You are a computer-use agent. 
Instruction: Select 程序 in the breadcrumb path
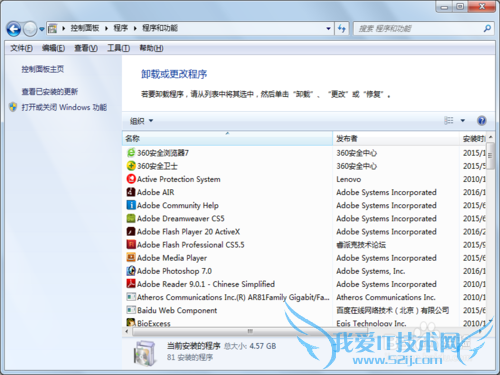click(x=121, y=28)
